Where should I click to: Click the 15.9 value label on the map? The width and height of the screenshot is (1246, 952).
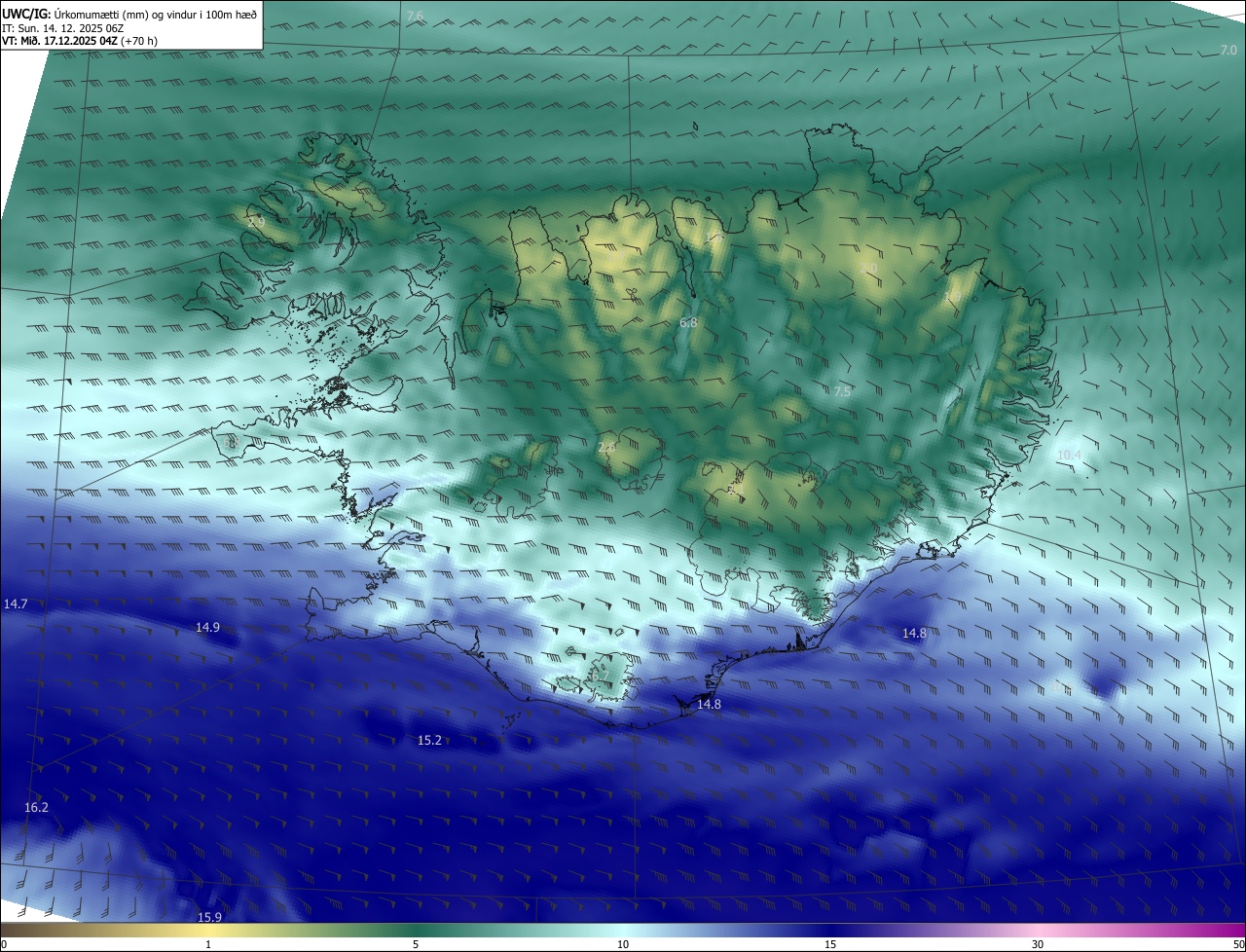coord(209,918)
